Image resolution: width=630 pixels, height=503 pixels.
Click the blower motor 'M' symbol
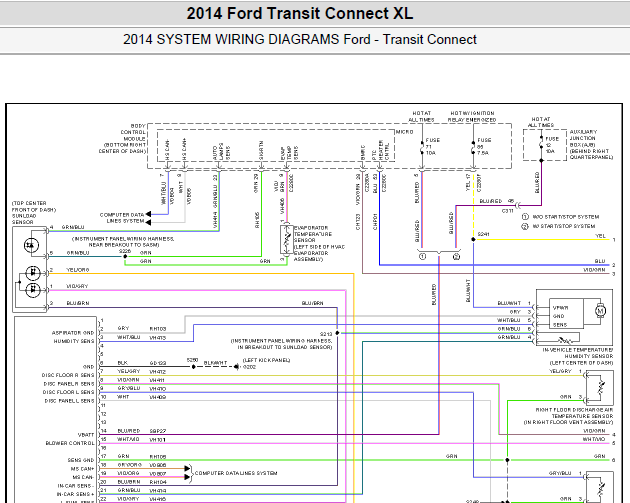600,311
